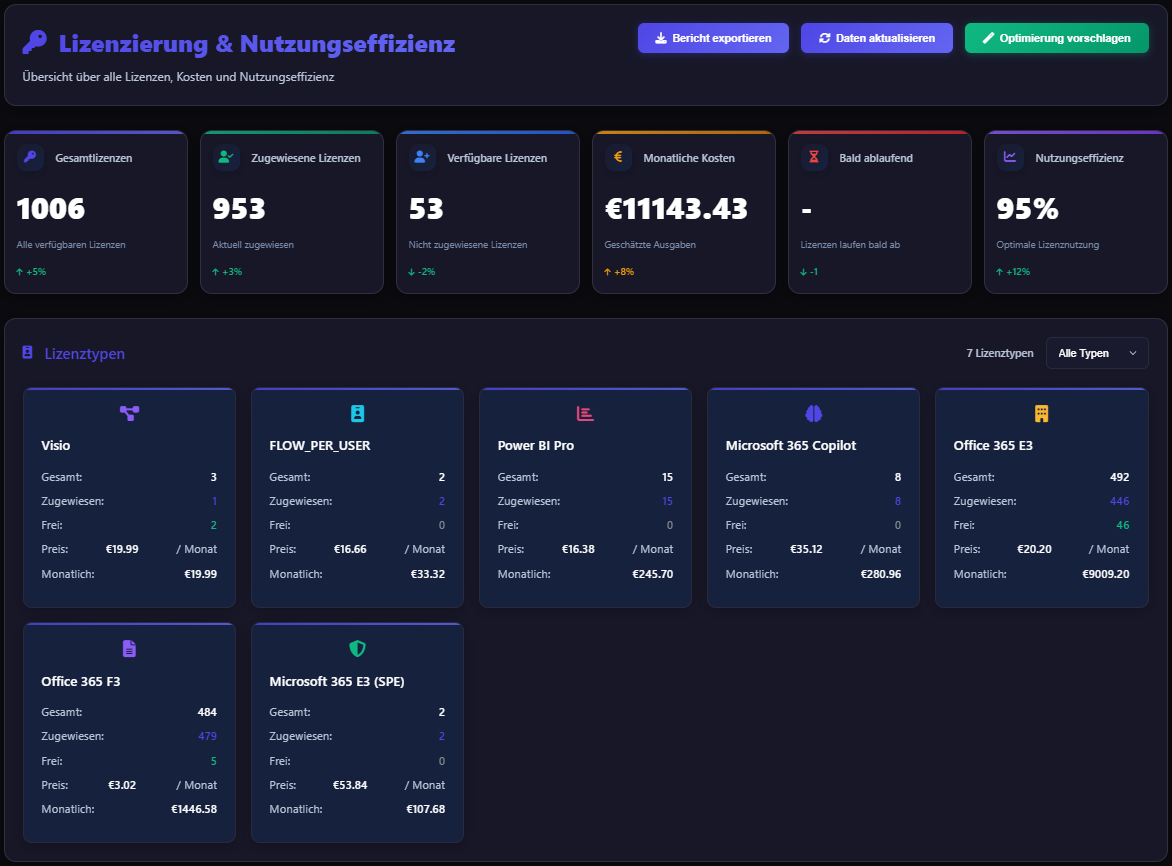Image resolution: width=1172 pixels, height=866 pixels.
Task: Click the Verfügbare Lizenzen user-plus icon
Action: coord(422,157)
